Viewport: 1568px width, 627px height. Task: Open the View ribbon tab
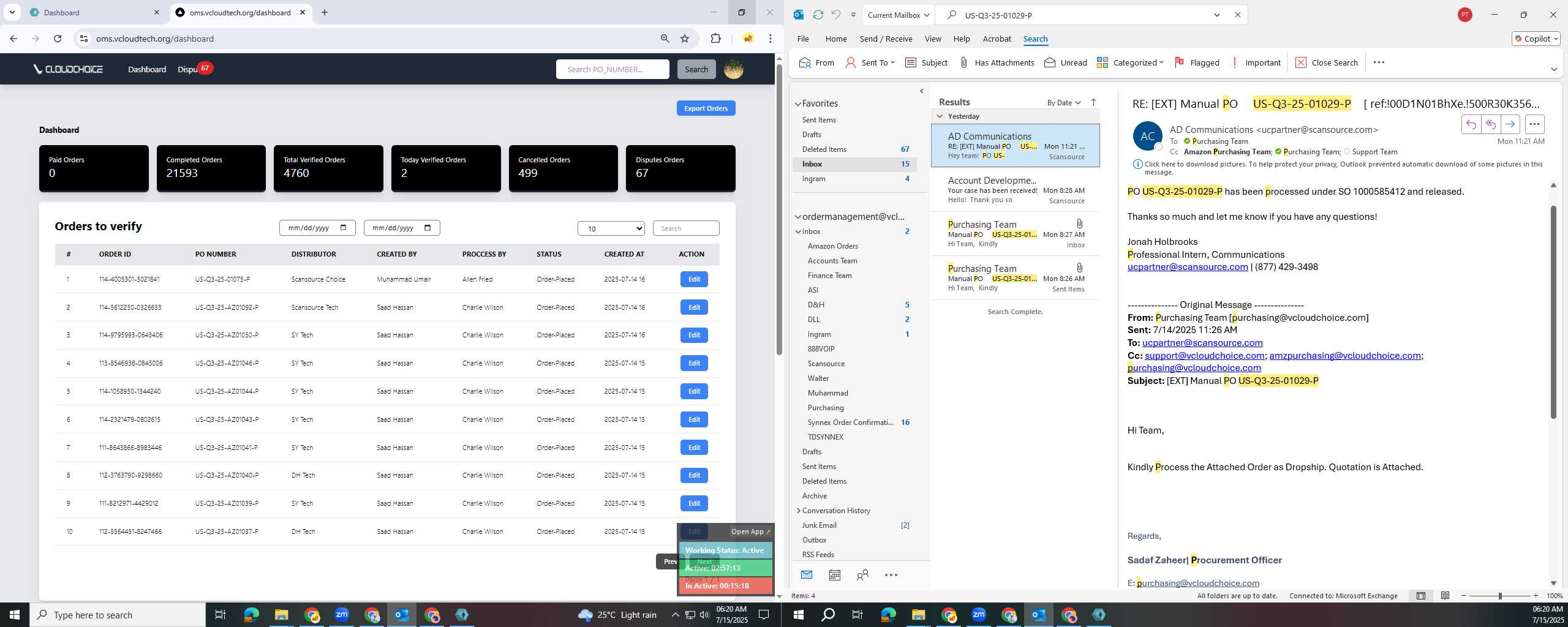tap(933, 39)
